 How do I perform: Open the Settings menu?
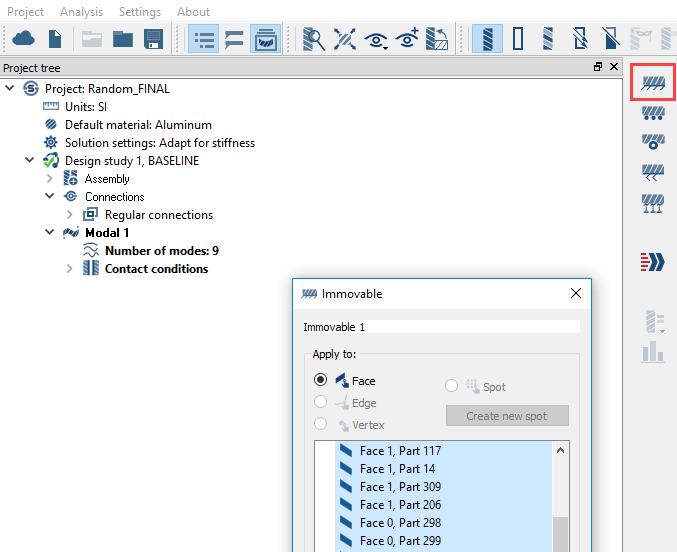coord(139,12)
